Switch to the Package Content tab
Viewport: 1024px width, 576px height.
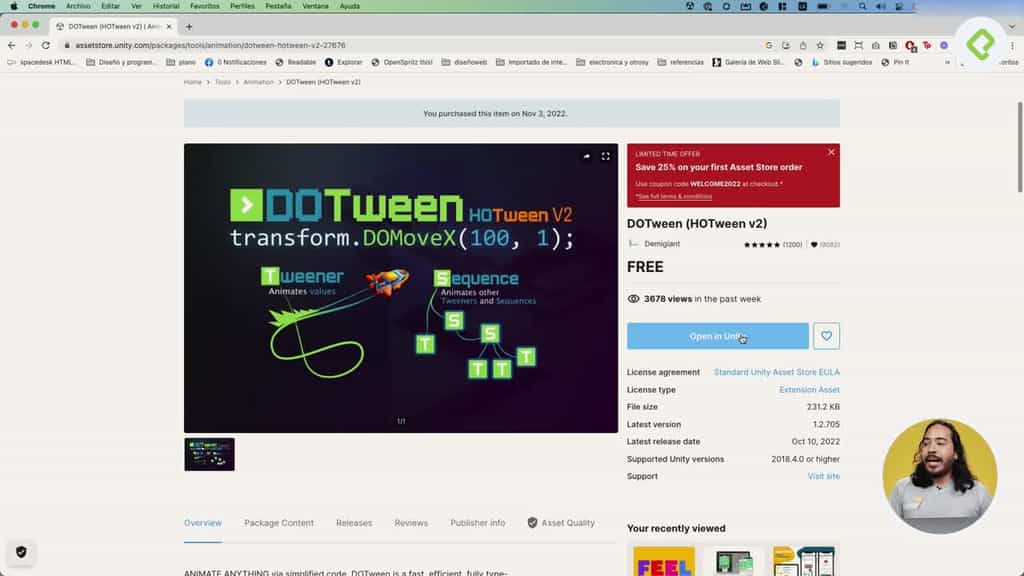279,523
